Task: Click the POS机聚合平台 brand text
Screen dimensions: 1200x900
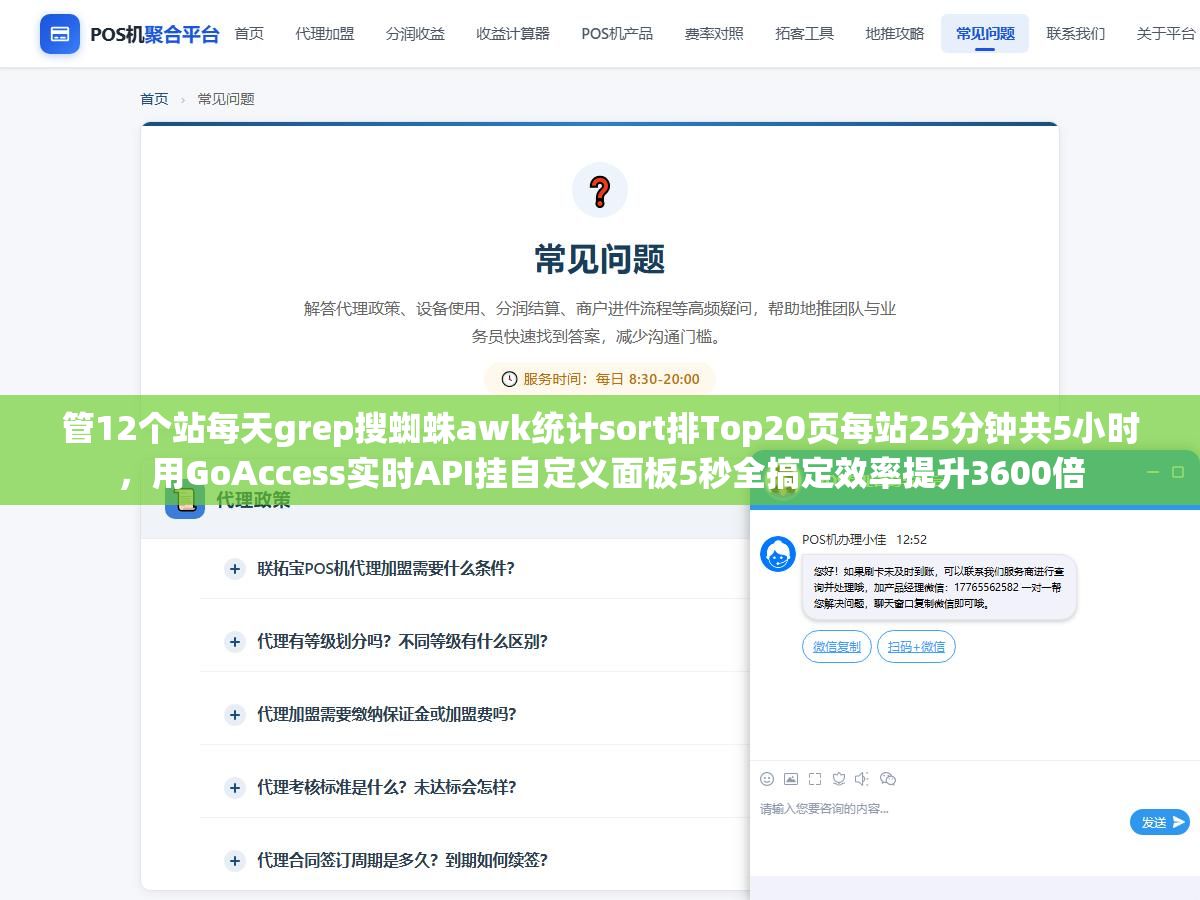Action: pos(155,35)
